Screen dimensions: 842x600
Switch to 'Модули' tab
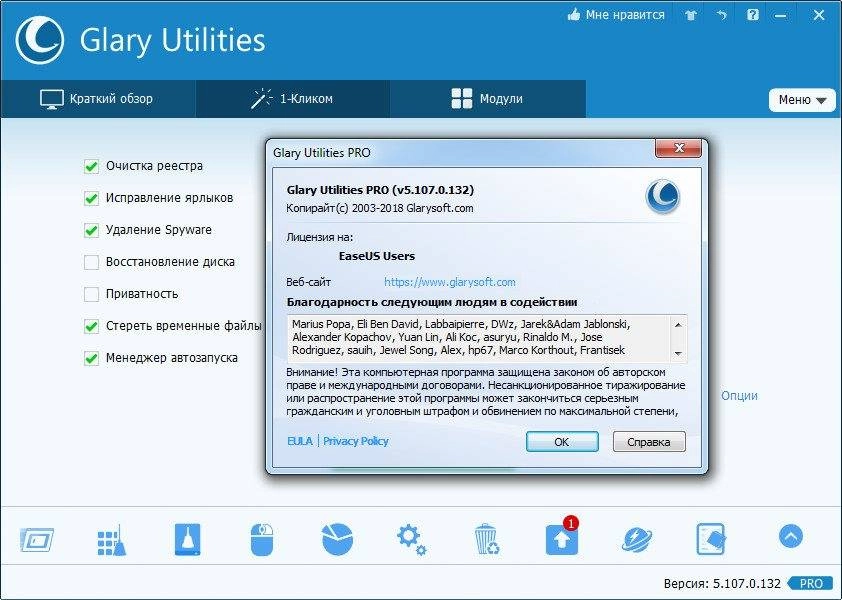(488, 99)
